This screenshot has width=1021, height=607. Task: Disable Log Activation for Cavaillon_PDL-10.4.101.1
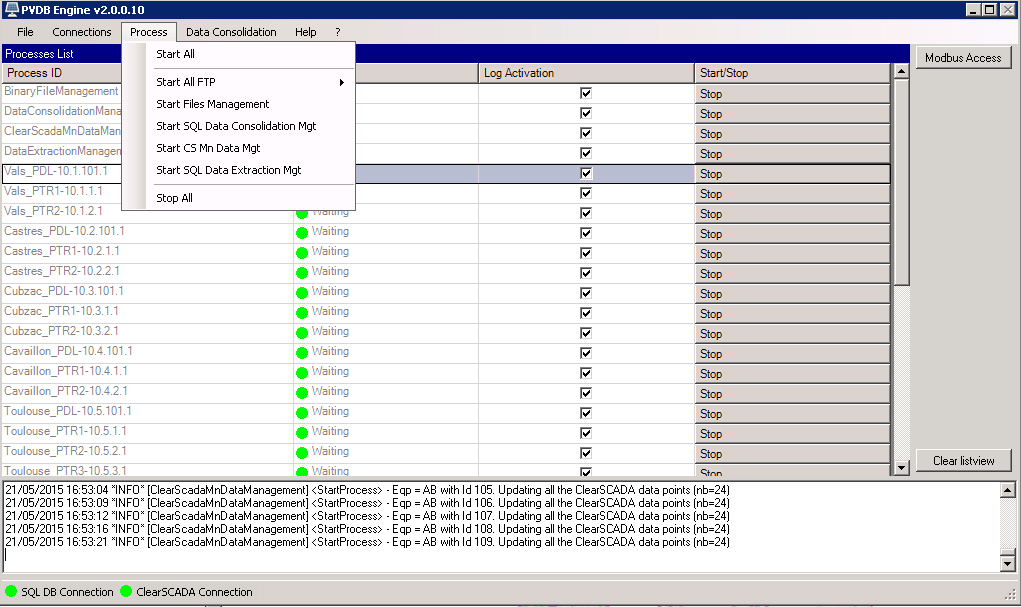click(x=586, y=353)
